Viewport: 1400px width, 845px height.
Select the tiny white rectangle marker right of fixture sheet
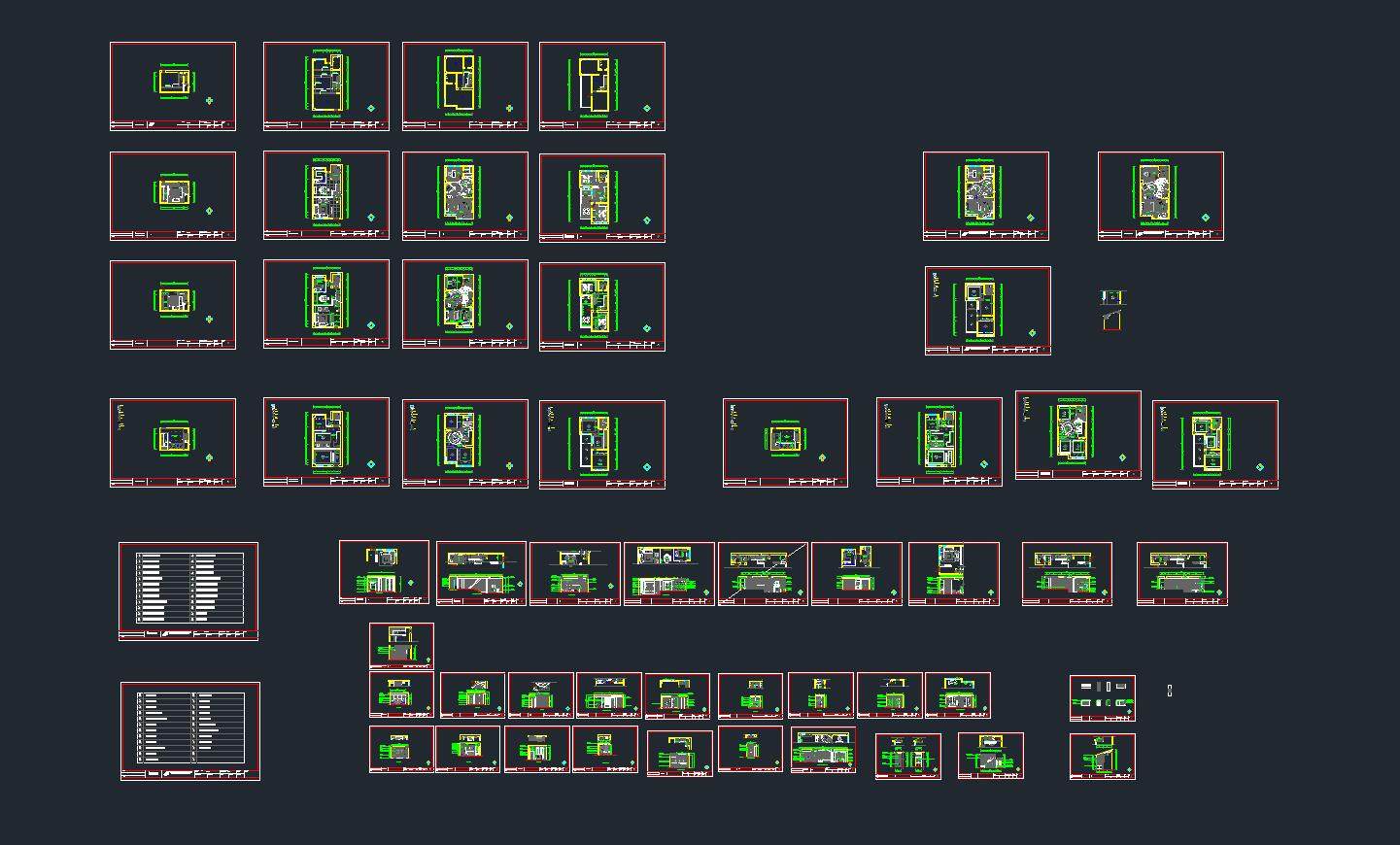pyautogui.click(x=1170, y=691)
